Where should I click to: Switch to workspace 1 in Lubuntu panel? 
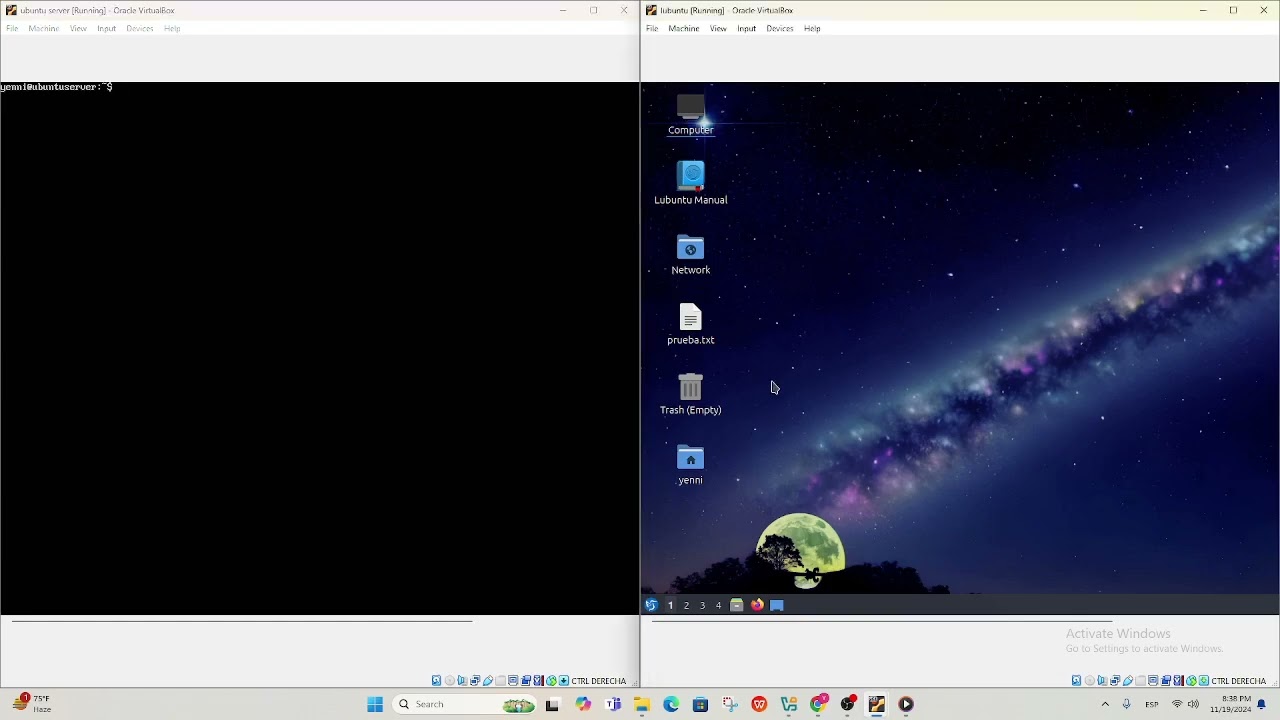671,605
